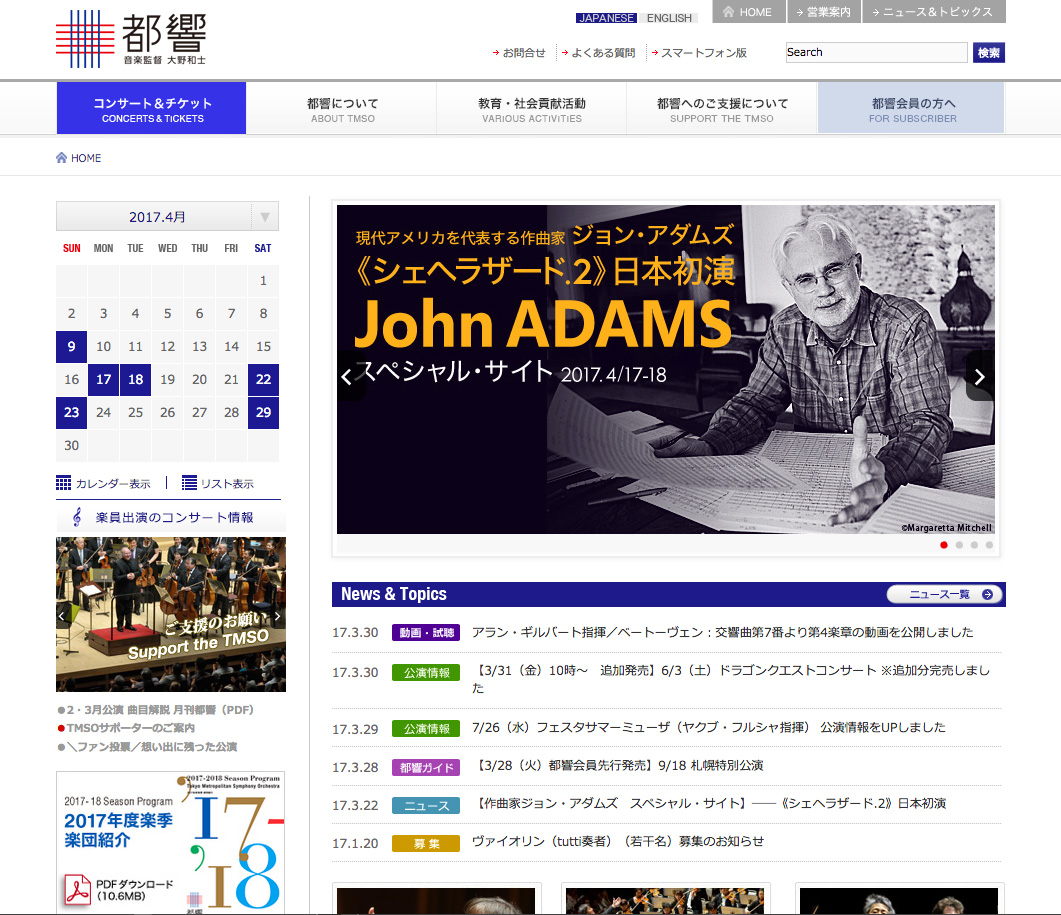
Task: Click the left arrow on the Support TMSO carousel
Action: [63, 617]
